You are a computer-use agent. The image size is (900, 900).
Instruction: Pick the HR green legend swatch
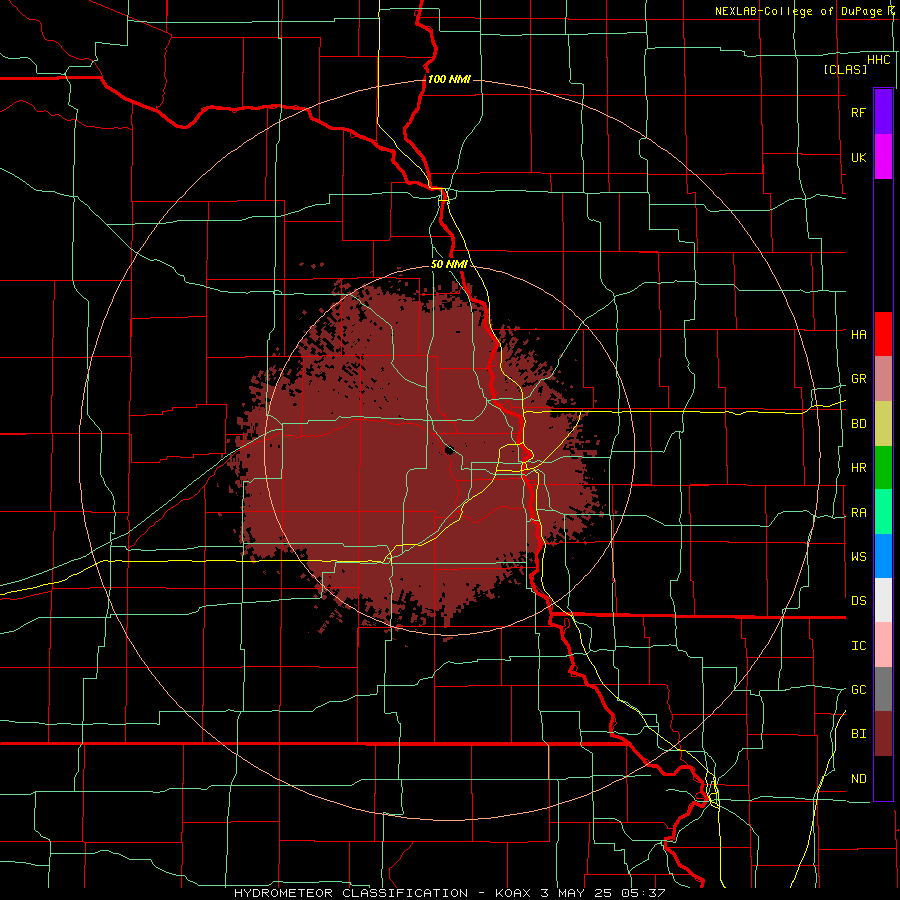pyautogui.click(x=883, y=468)
